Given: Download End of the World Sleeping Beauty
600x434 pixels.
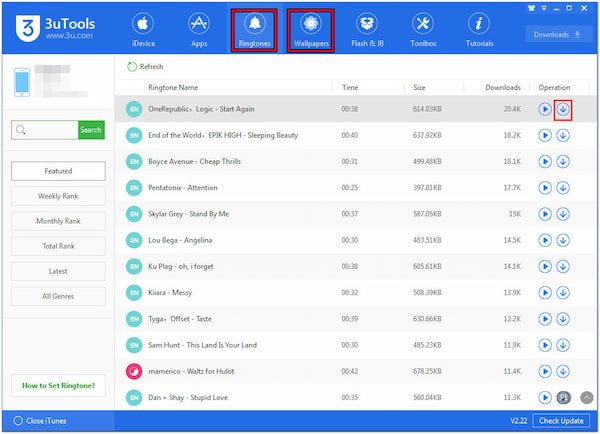Looking at the screenshot, I should coord(563,135).
